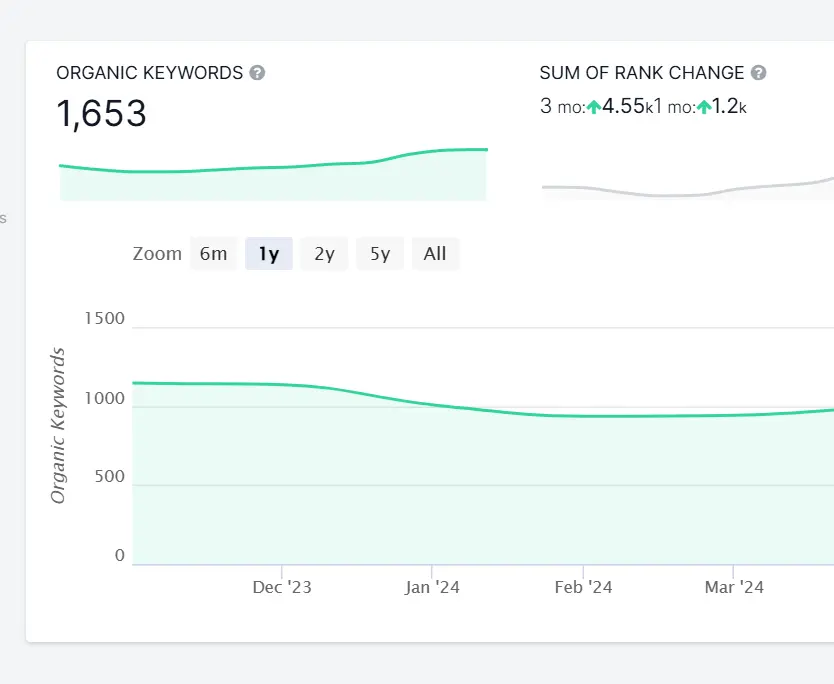Click the Feb '24 axis tick label
The width and height of the screenshot is (834, 684).
[583, 587]
